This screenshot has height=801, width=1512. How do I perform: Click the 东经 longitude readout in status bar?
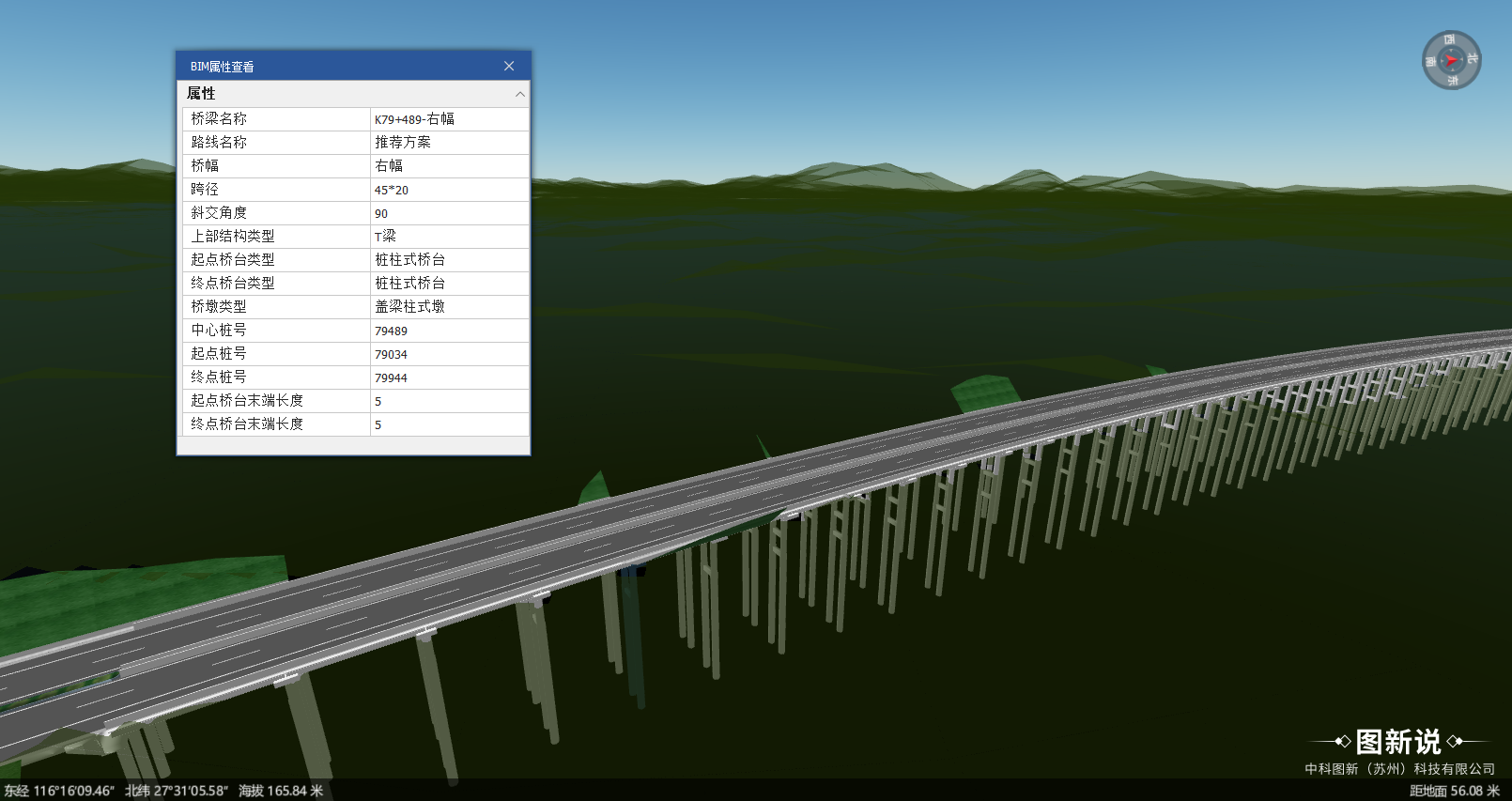tap(59, 791)
